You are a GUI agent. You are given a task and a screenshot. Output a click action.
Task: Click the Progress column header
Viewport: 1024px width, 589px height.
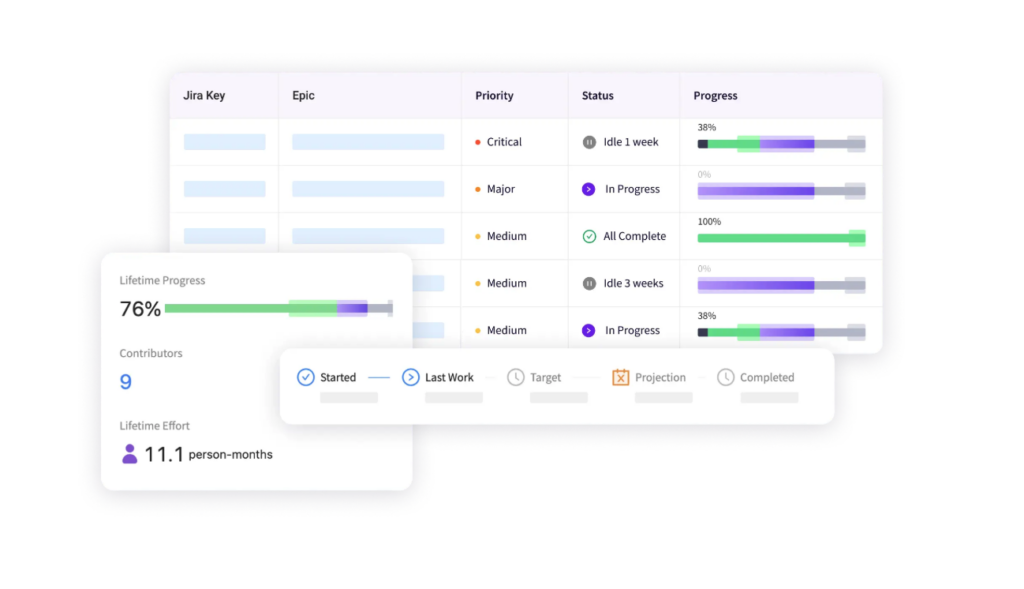pyautogui.click(x=715, y=96)
